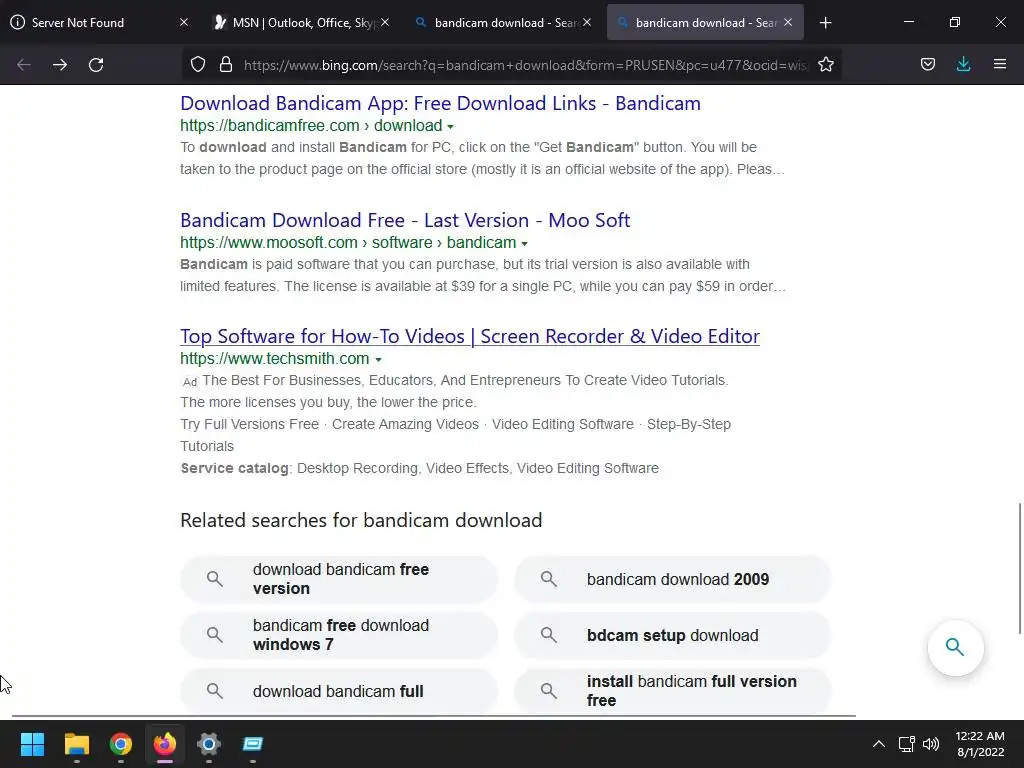1024x768 pixels.
Task: Bookmark this page with the star icon
Action: 825,65
